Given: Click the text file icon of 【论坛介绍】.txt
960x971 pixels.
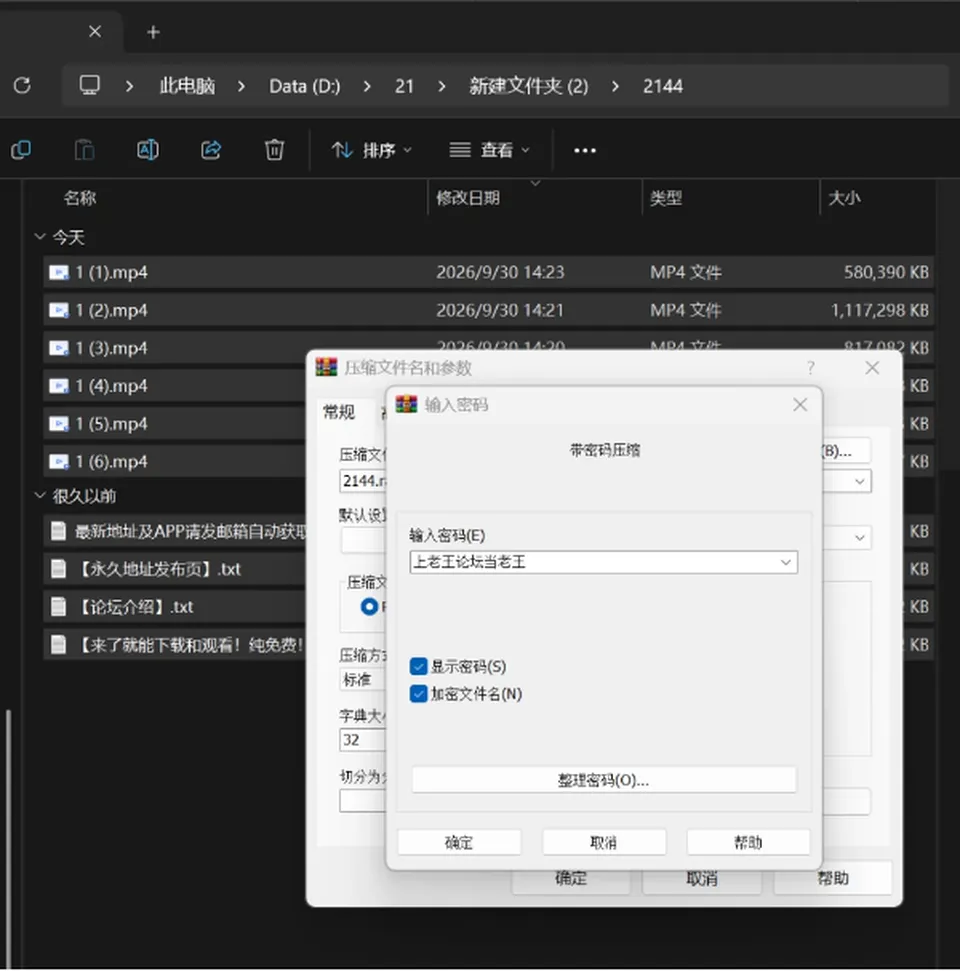Looking at the screenshot, I should click(x=58, y=607).
